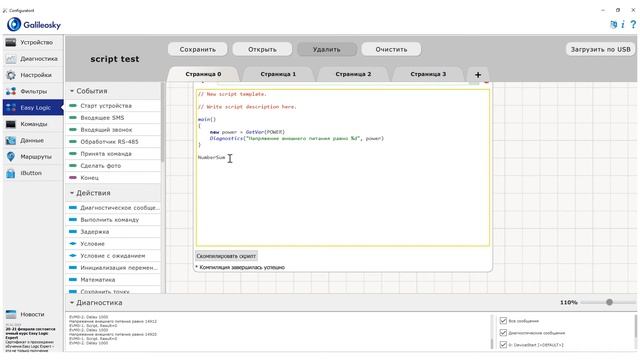Toggle the Все сообщения checkbox
Image resolution: width=640 pixels, height=360 pixels.
[503, 321]
